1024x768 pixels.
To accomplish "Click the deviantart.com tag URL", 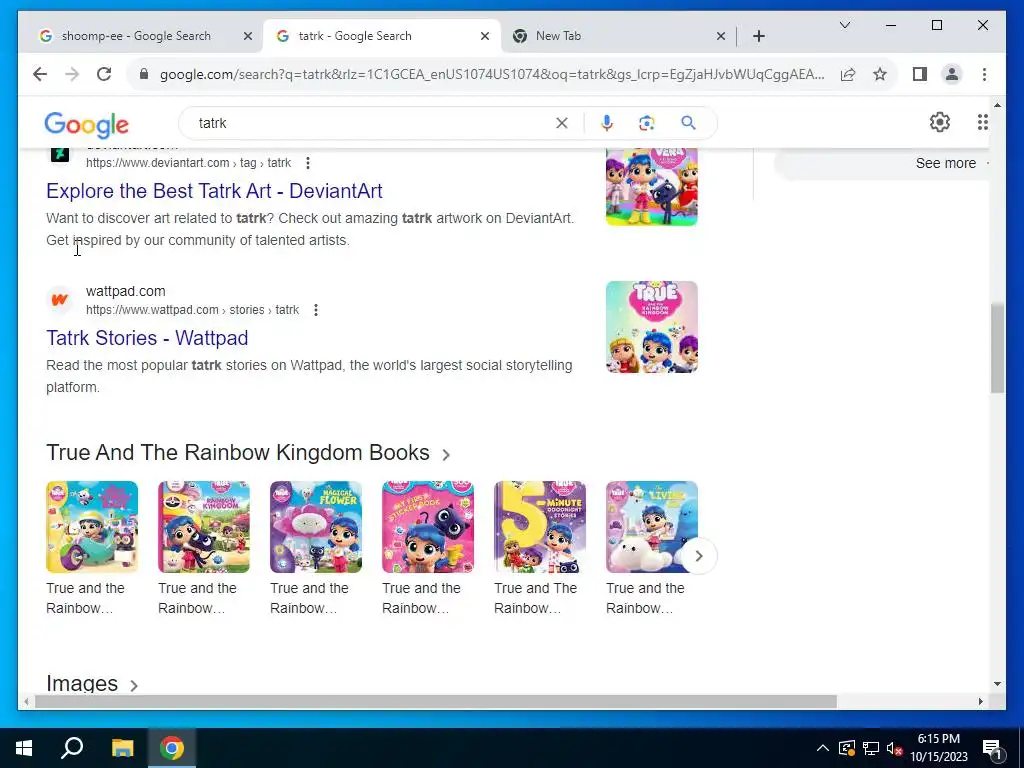I will coord(188,163).
